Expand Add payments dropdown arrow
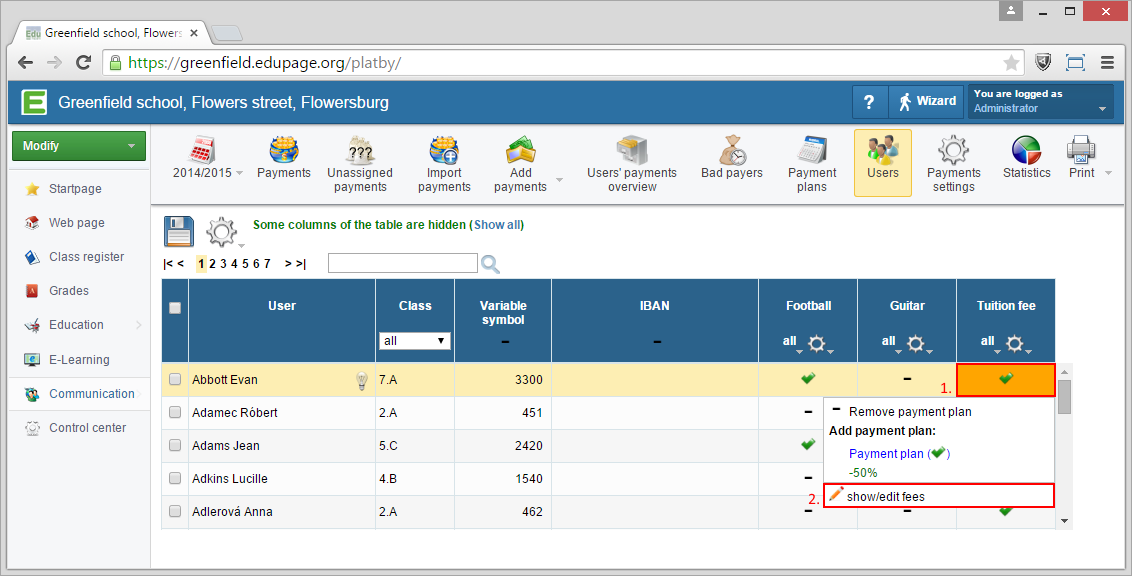 559,180
